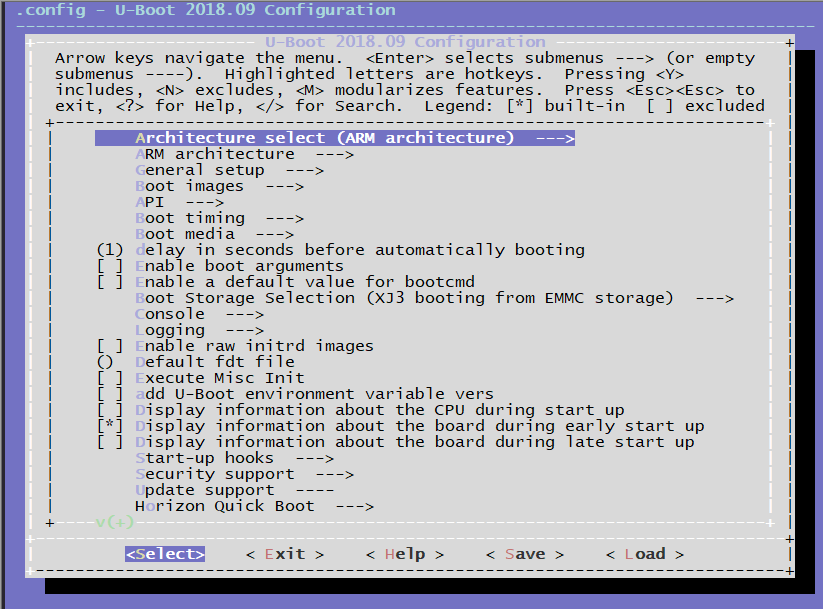
Task: Open the ARM architecture submenu
Action: [x=245, y=154]
